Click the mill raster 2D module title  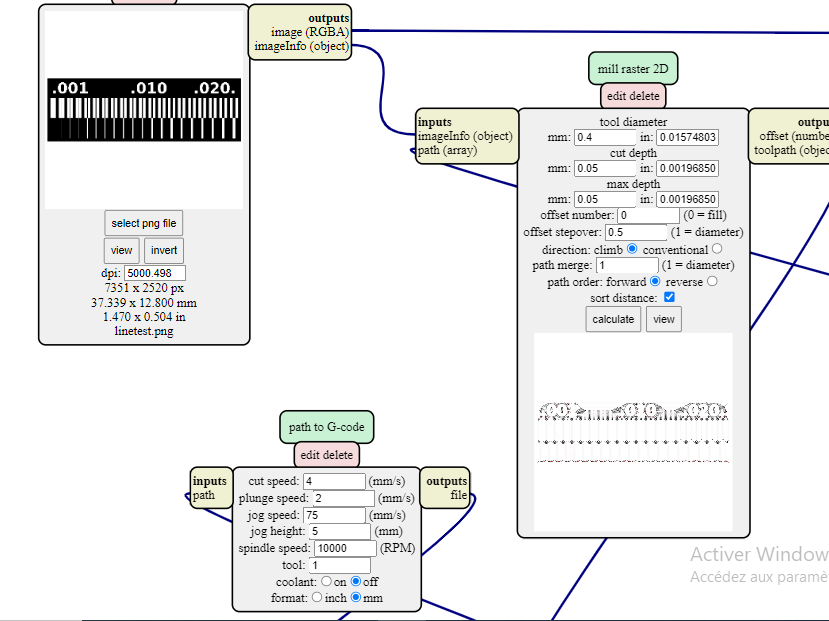[633, 69]
